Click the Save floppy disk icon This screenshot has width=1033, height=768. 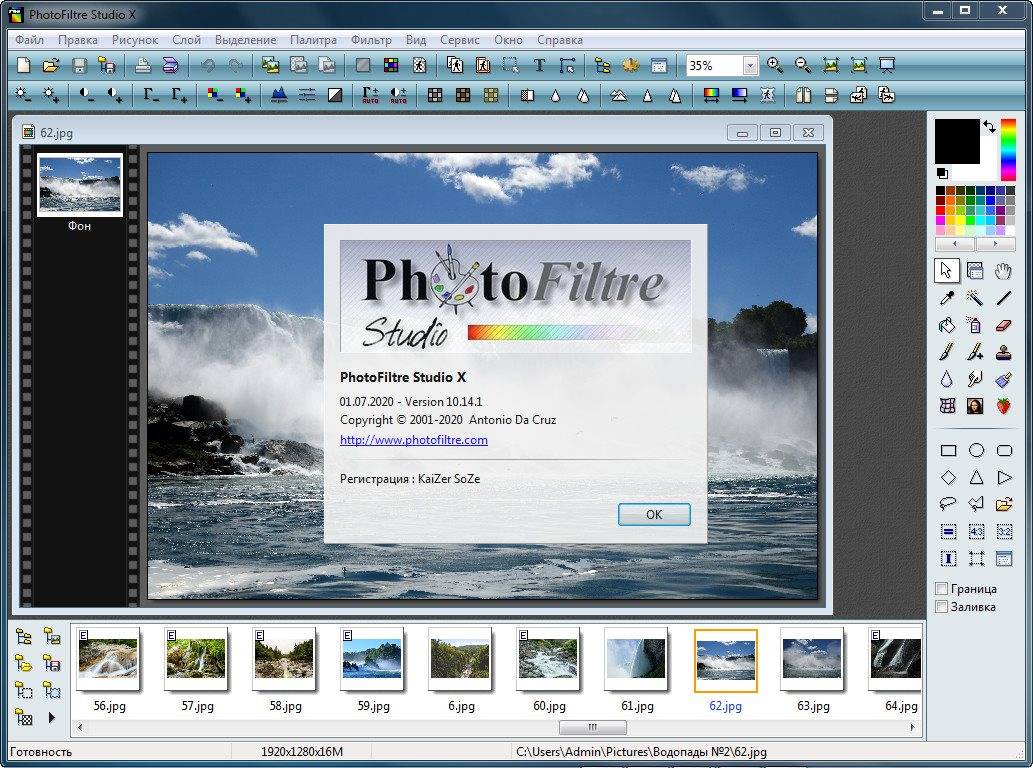coord(79,65)
